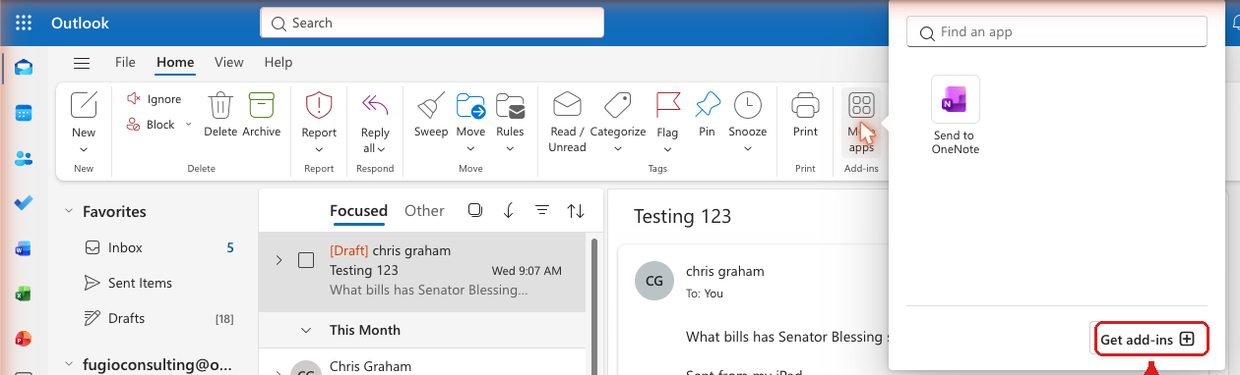The image size is (1240, 375).
Task: Open the Block dropdown arrow
Action: click(188, 125)
